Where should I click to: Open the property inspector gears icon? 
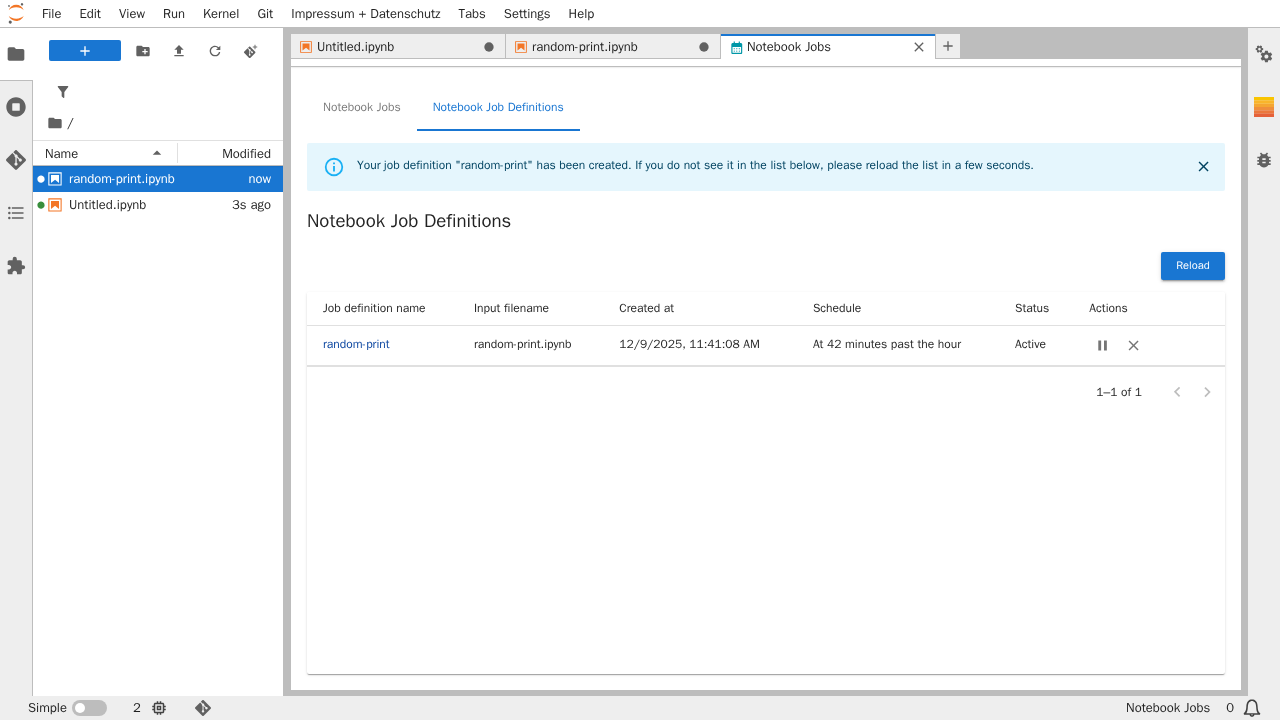tap(1264, 54)
